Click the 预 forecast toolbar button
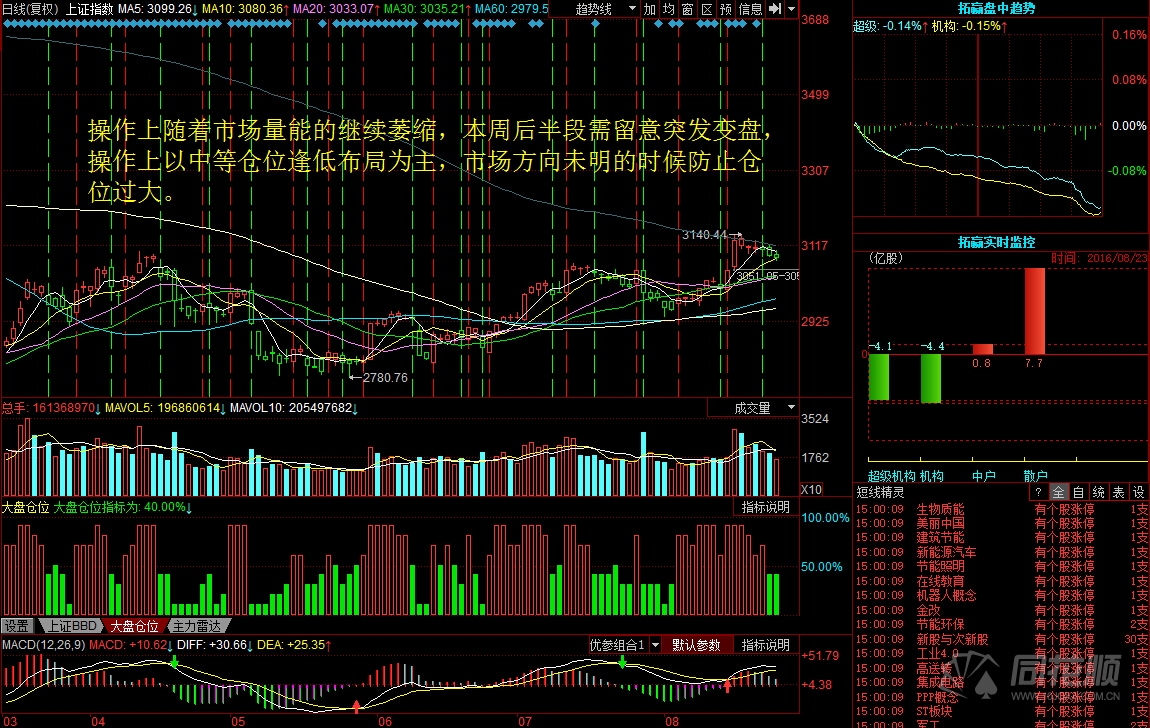The width and height of the screenshot is (1150, 728). pyautogui.click(x=726, y=9)
